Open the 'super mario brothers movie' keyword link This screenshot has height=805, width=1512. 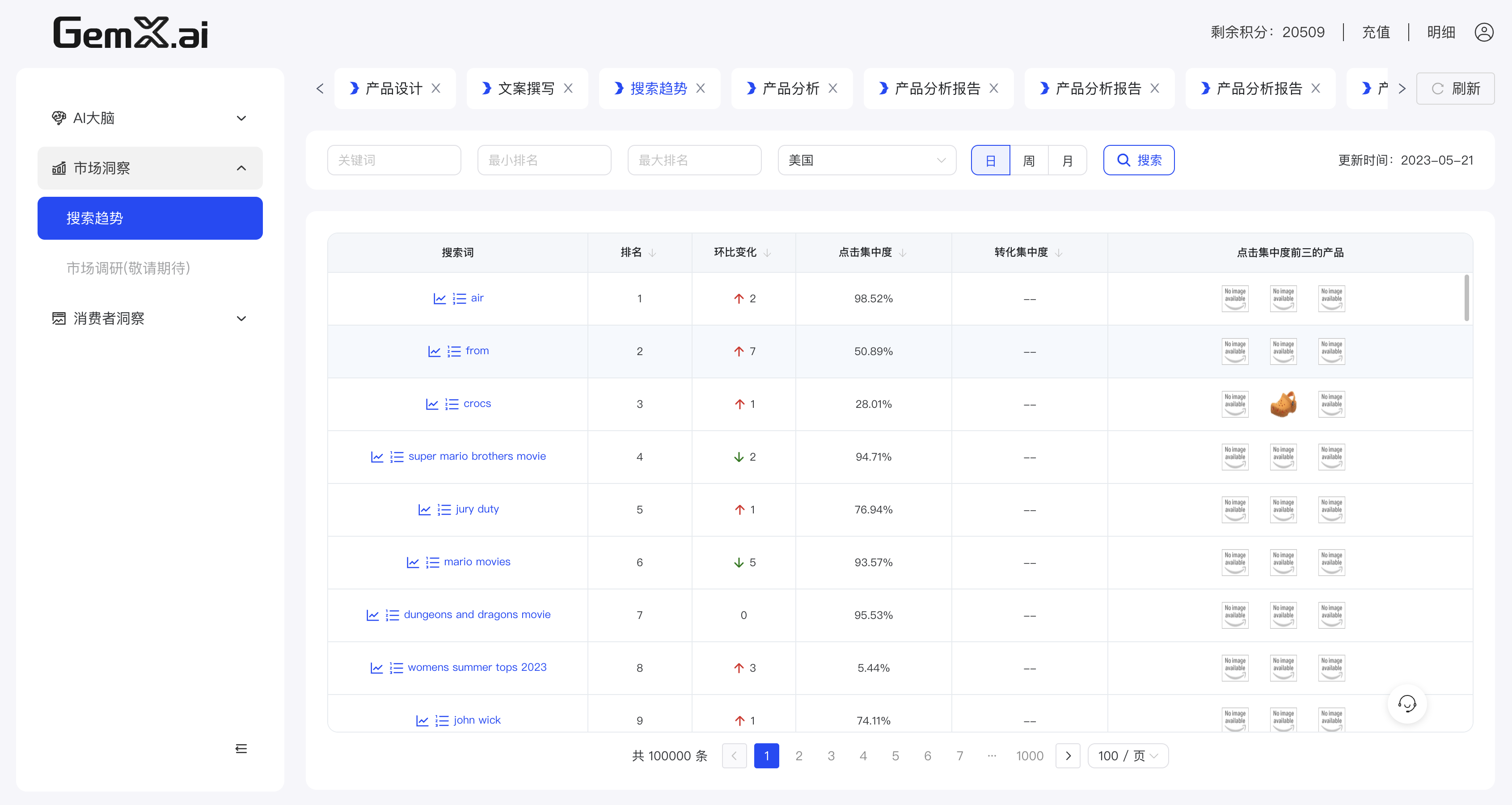pos(477,456)
